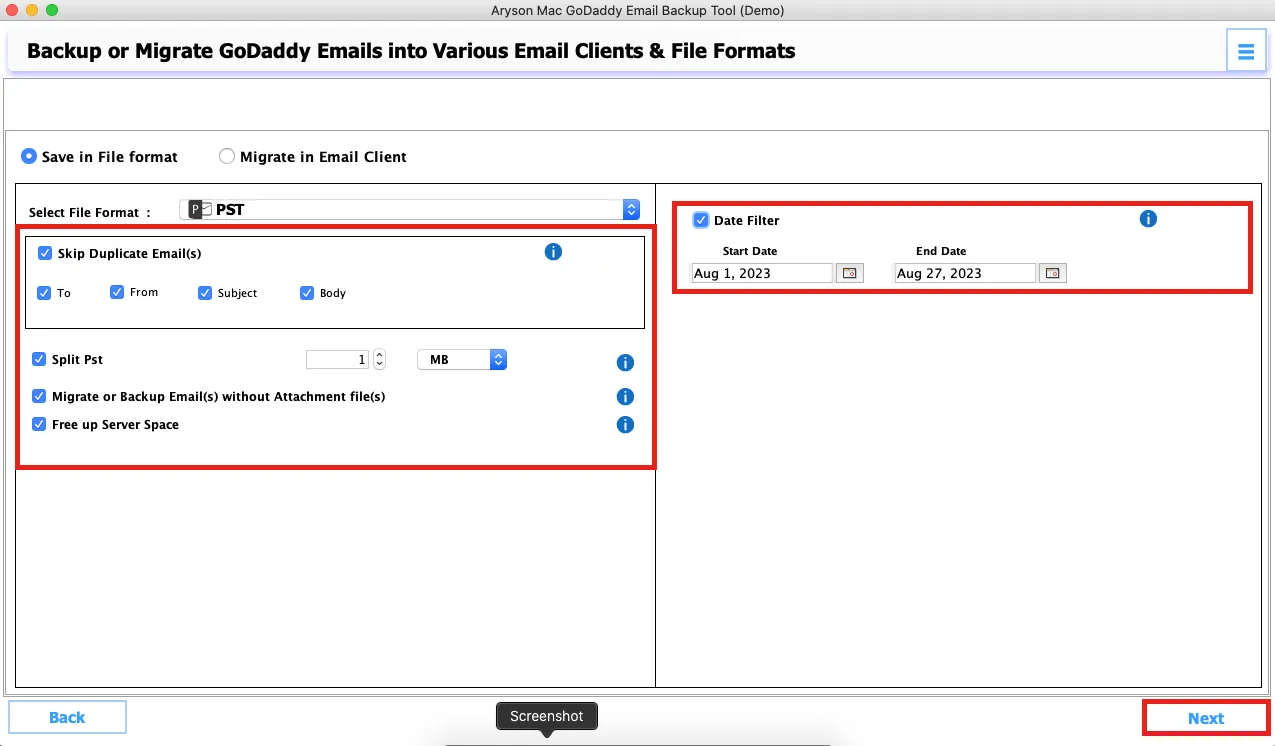Click the window title Aryson Mac GoDaddy Email Backup Tool
1275x746 pixels.
coord(637,10)
